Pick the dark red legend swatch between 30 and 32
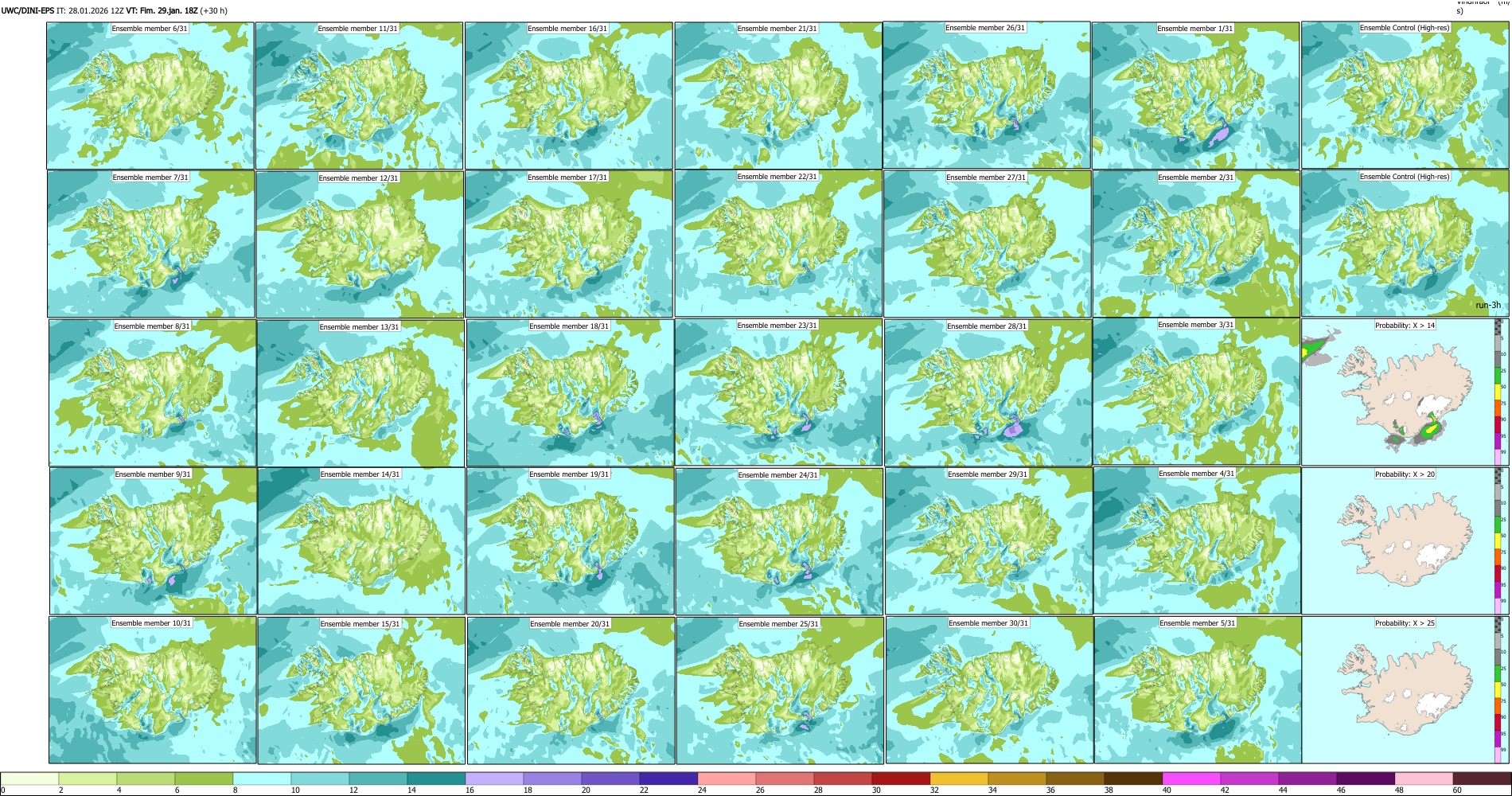 click(901, 778)
